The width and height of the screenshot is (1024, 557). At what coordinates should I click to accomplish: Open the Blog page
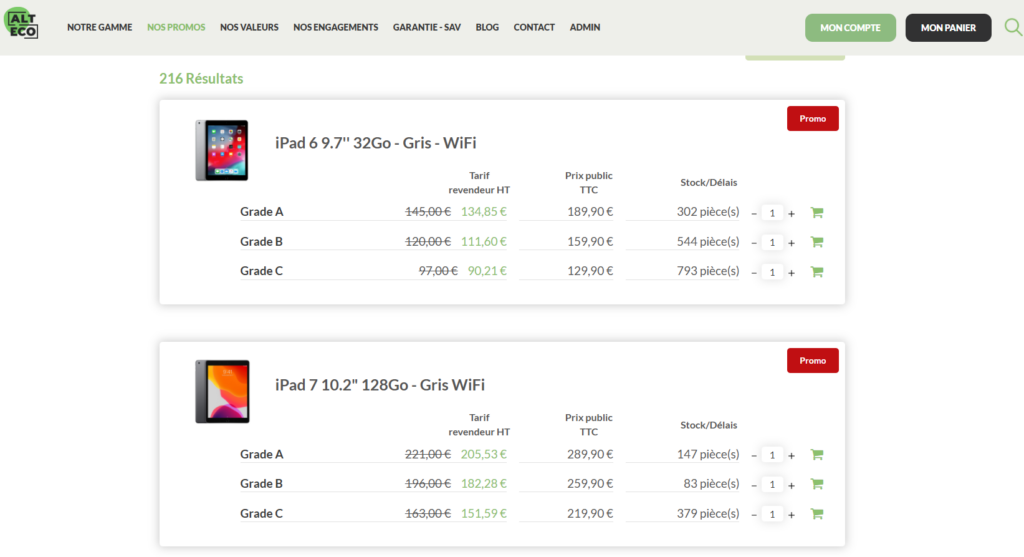[x=487, y=27]
